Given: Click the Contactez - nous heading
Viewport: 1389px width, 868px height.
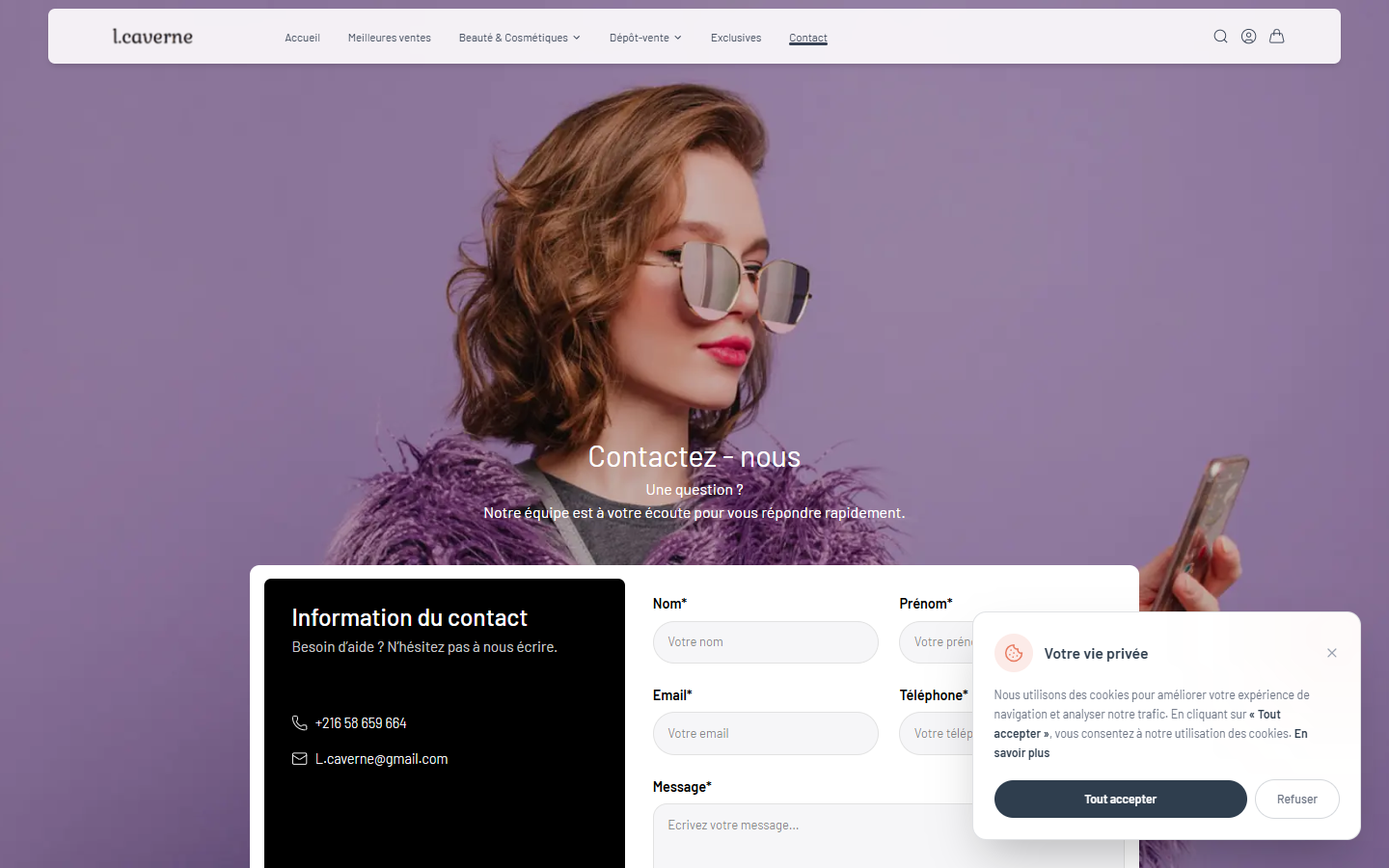Looking at the screenshot, I should pyautogui.click(x=694, y=456).
